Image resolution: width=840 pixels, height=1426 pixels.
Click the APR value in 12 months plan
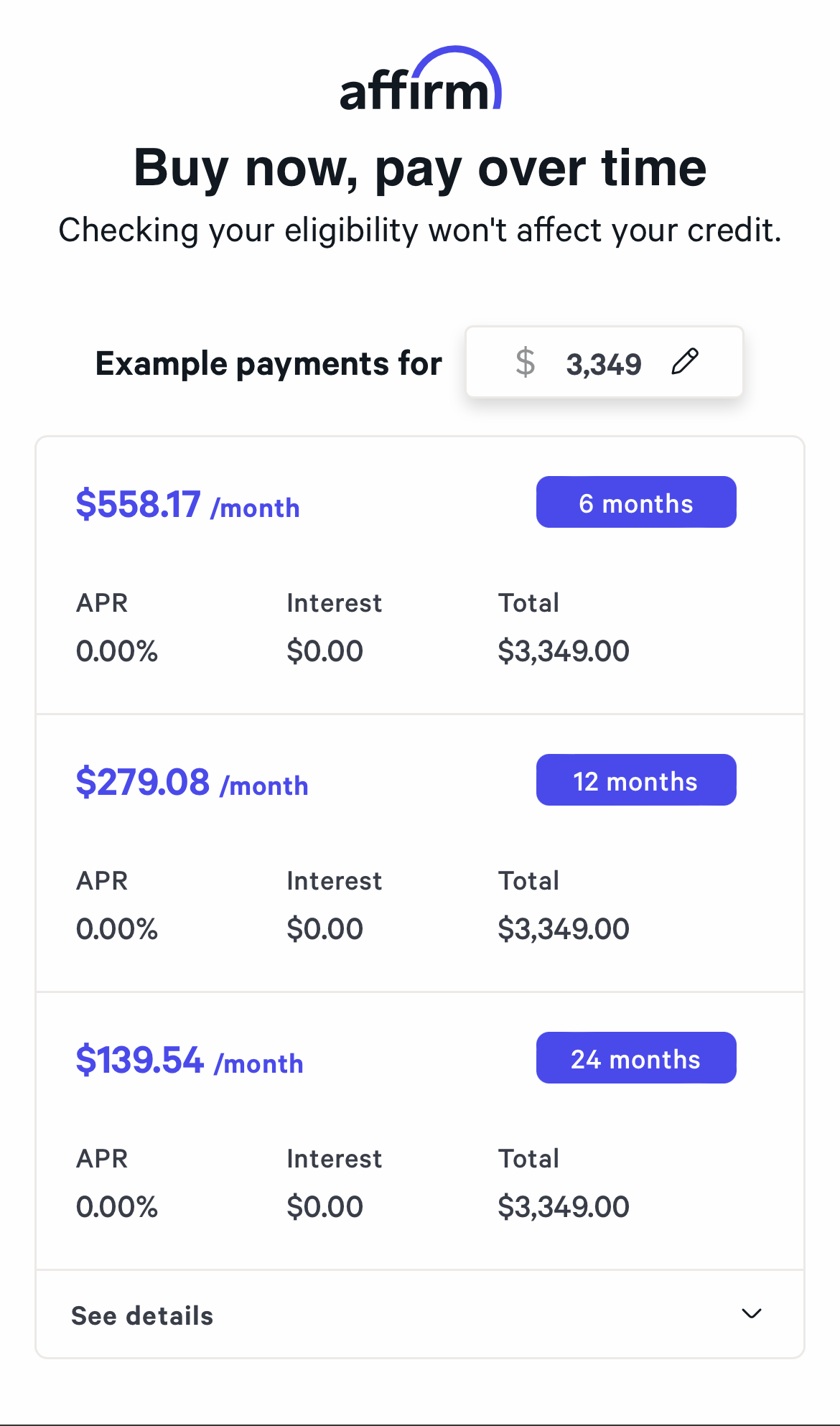point(117,929)
